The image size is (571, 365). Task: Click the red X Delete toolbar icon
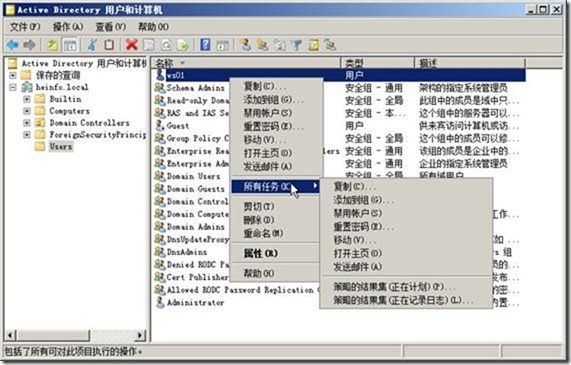(131, 45)
